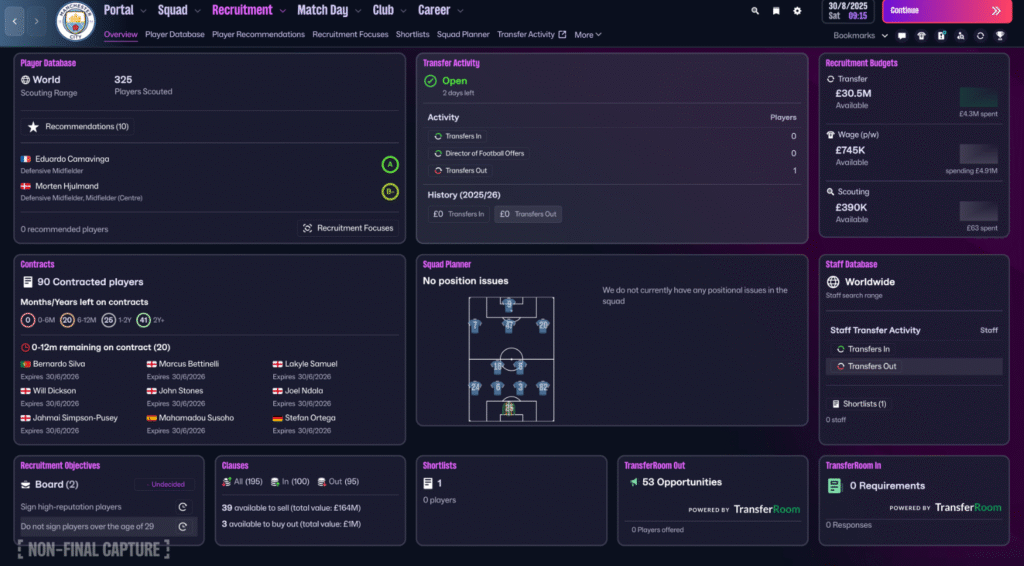Click the Manchester City club badge
Screen dimensions: 1024x566
click(74, 21)
